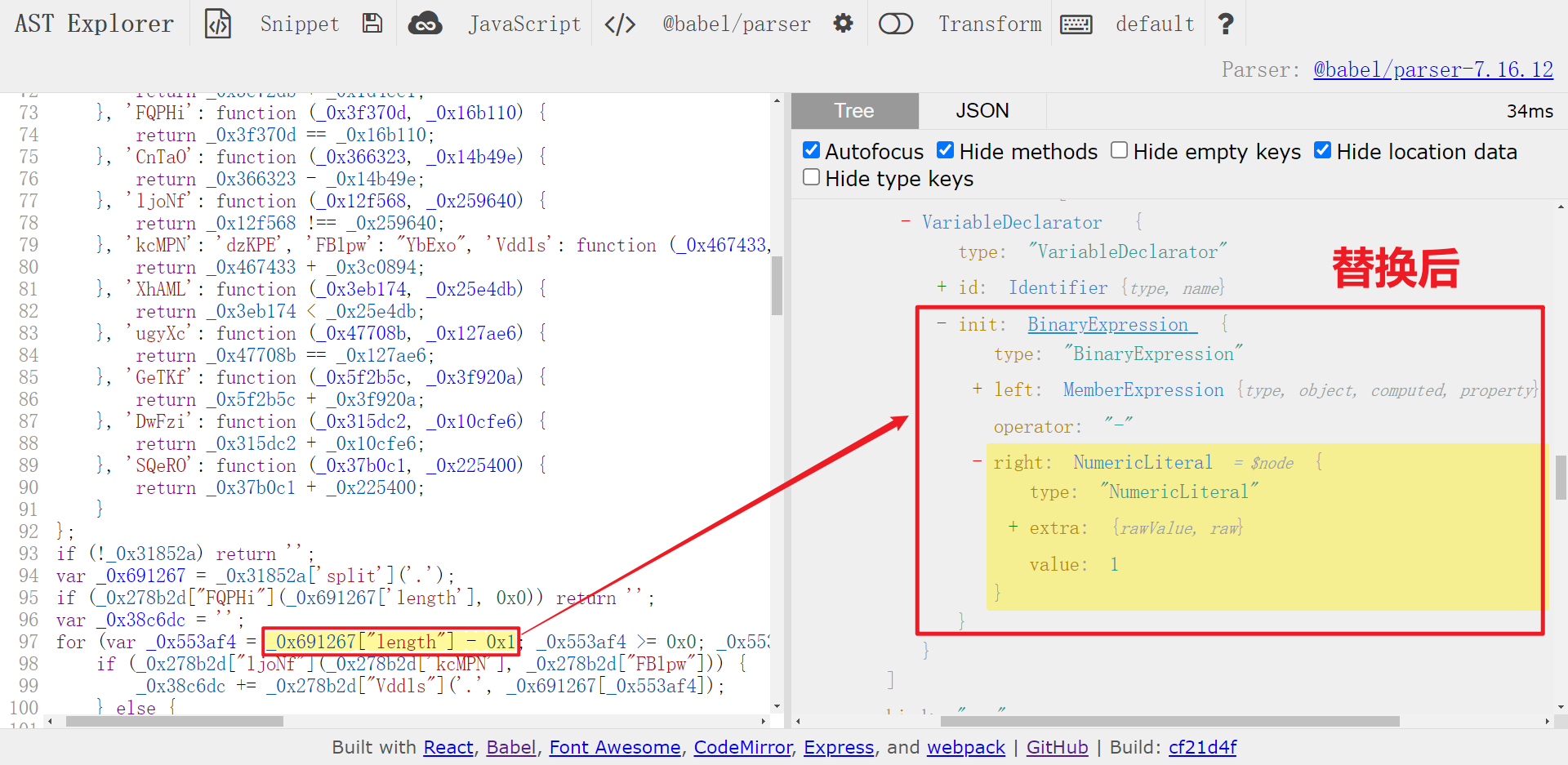Open the Snippet menu
The height and width of the screenshot is (765, 1568).
coord(300,24)
